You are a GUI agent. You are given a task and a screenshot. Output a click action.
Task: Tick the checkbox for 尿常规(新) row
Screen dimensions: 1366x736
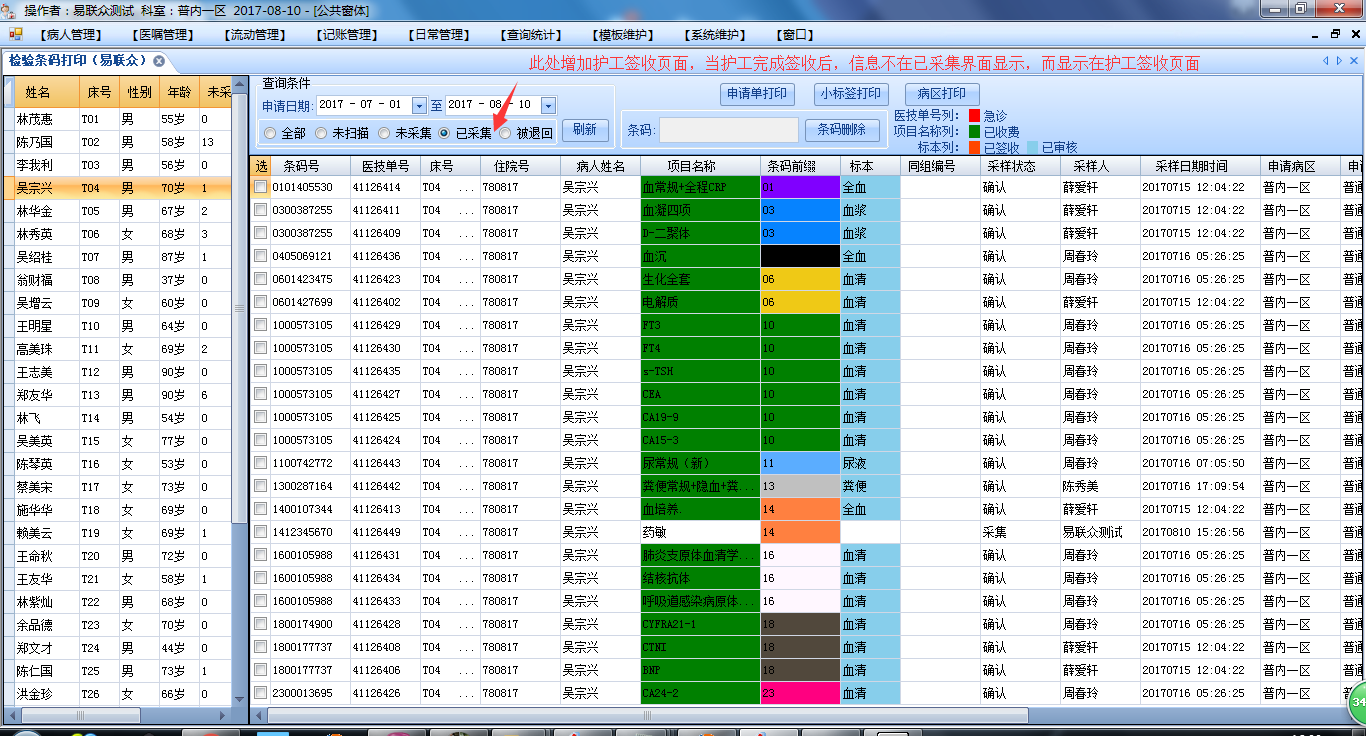coord(260,463)
